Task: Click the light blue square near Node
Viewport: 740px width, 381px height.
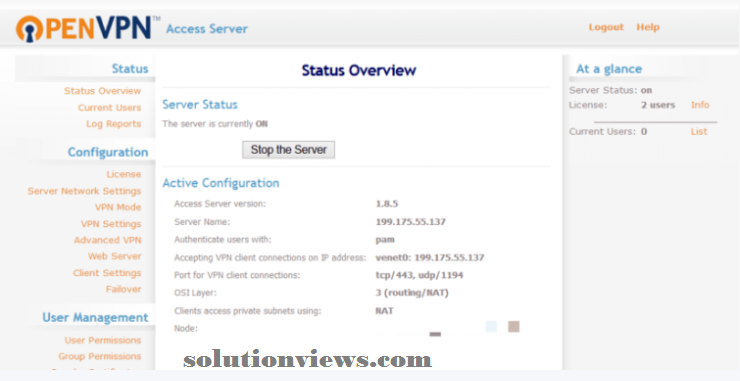Action: click(x=491, y=327)
